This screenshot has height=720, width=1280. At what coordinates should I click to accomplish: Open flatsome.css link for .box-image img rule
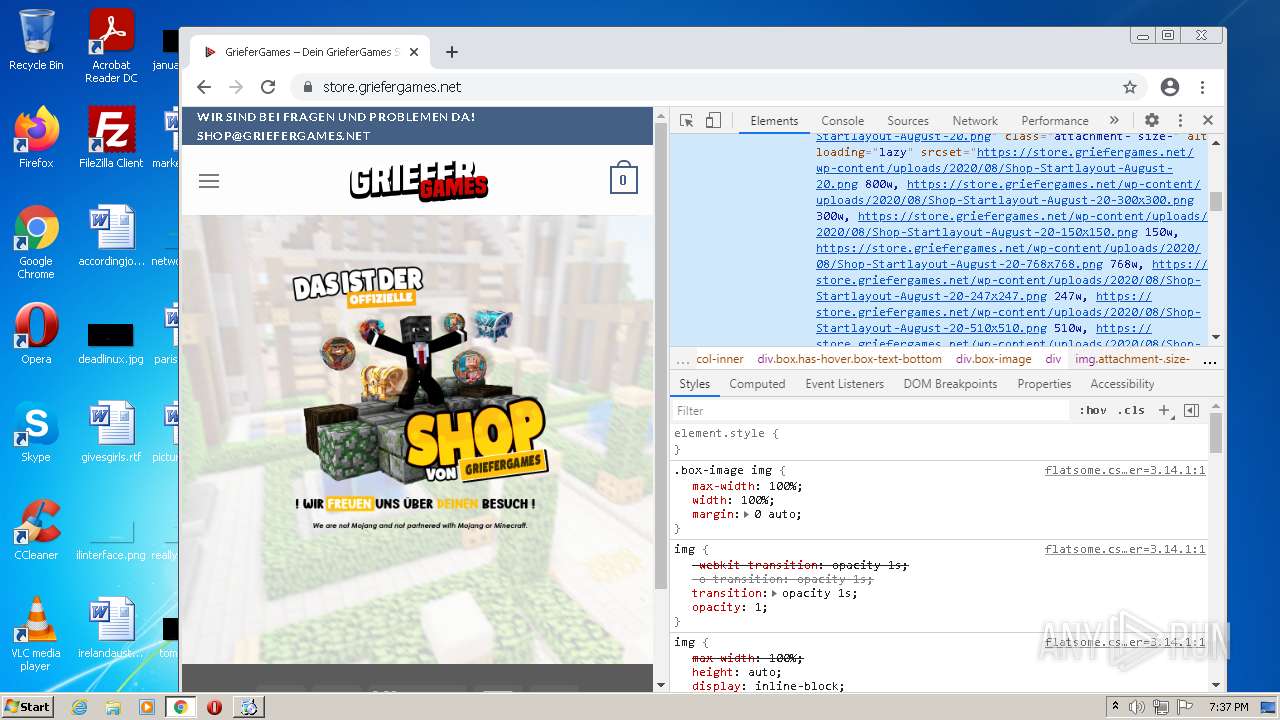(x=1125, y=470)
